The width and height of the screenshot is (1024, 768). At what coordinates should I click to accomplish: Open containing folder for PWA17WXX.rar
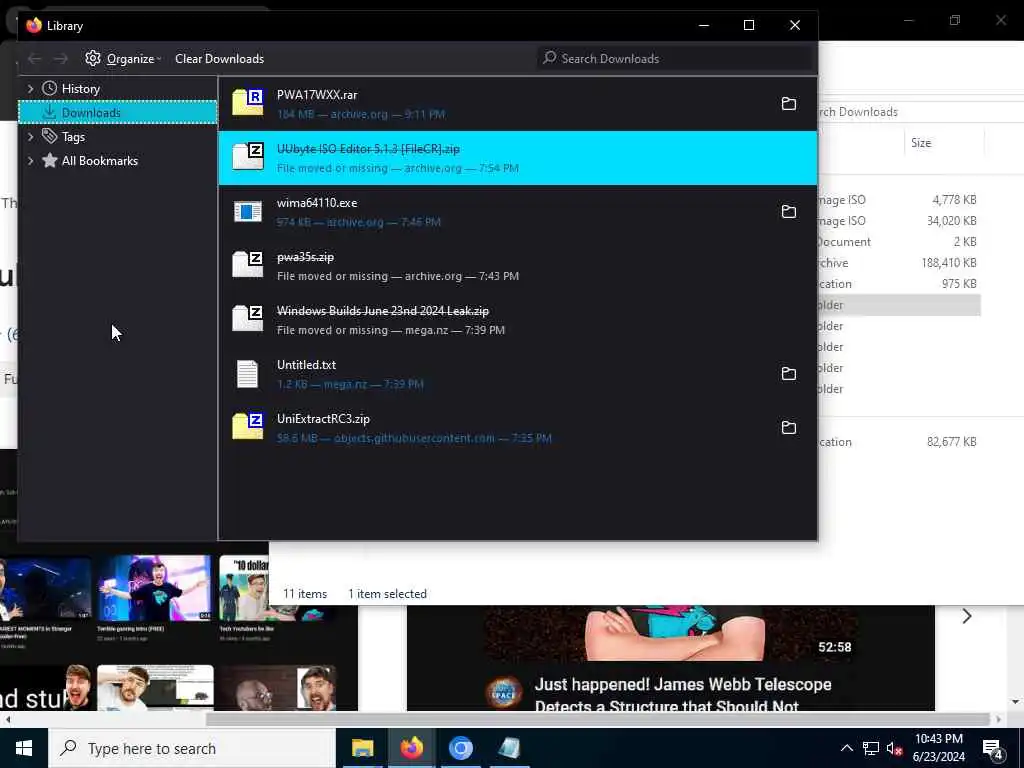click(788, 104)
